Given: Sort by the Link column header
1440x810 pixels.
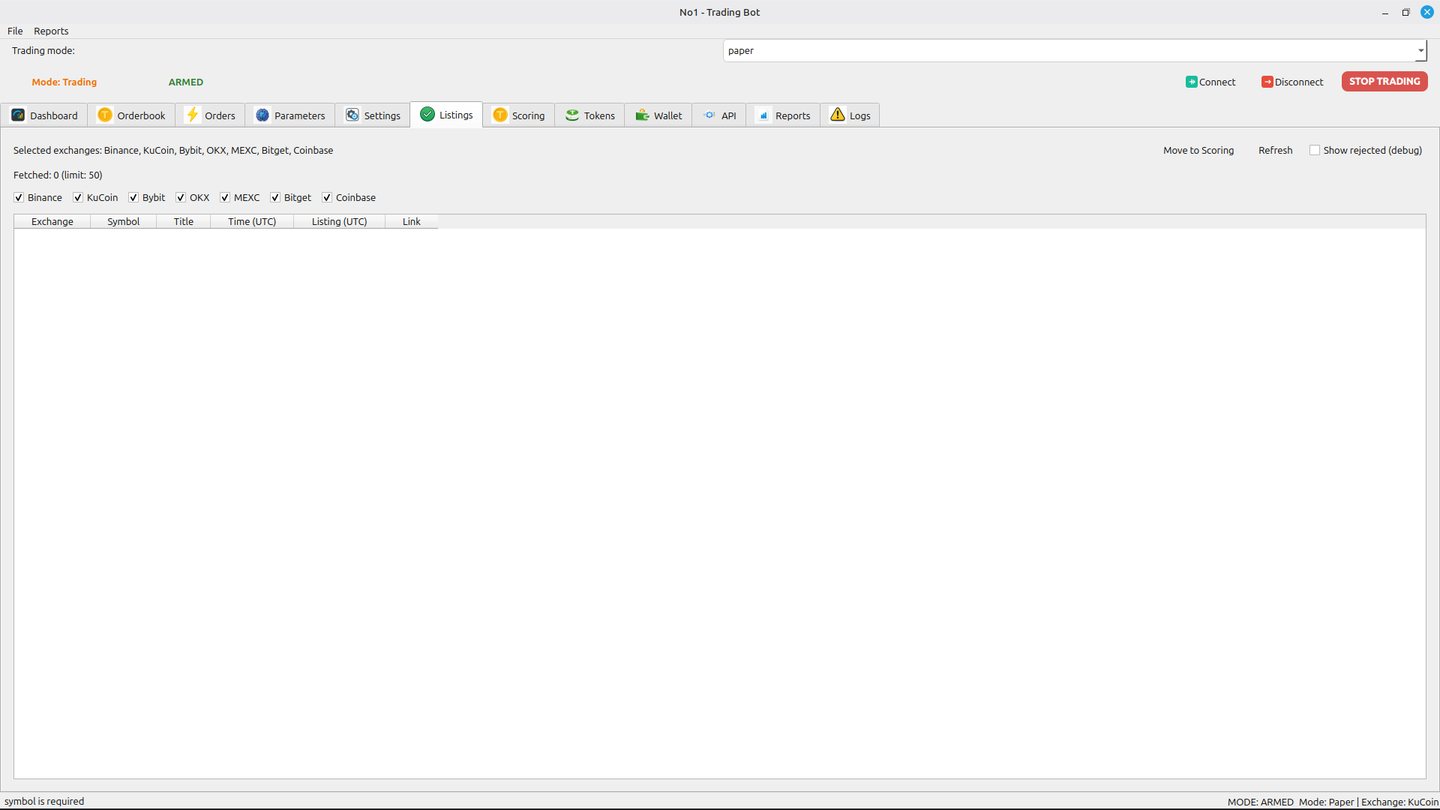Looking at the screenshot, I should 411,221.
